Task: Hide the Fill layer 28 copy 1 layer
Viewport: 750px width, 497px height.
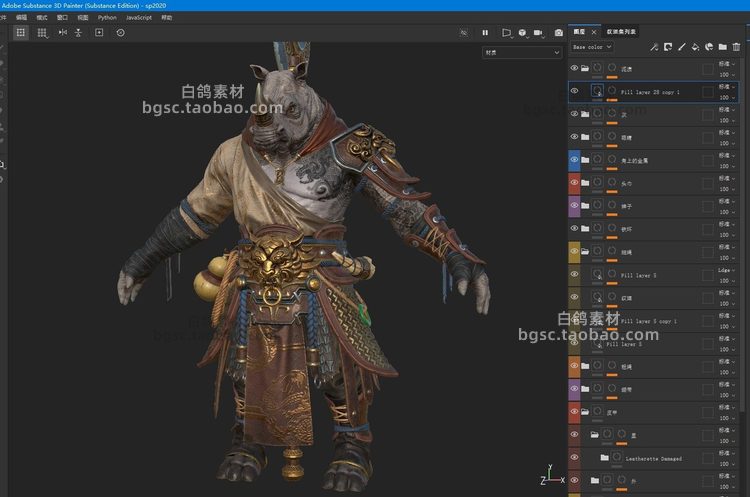Action: pos(574,91)
